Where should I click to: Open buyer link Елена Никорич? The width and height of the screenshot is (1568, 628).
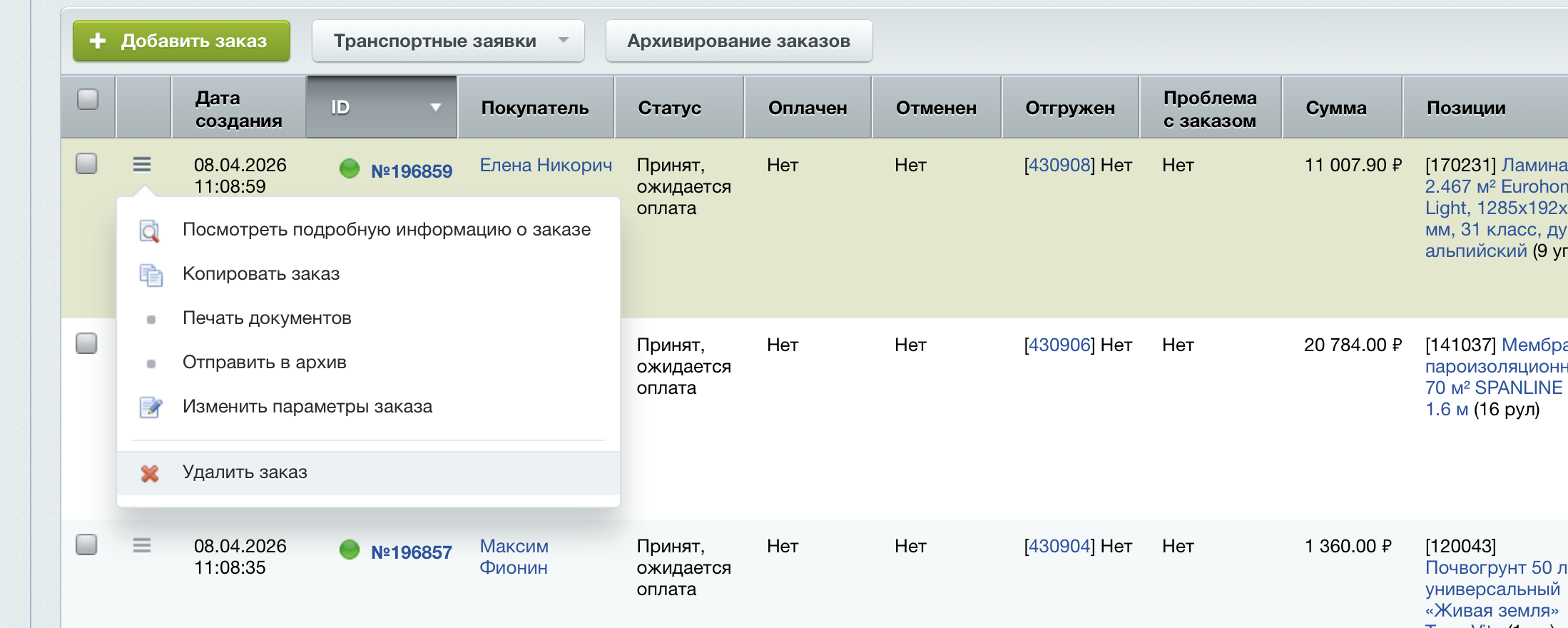(x=546, y=165)
